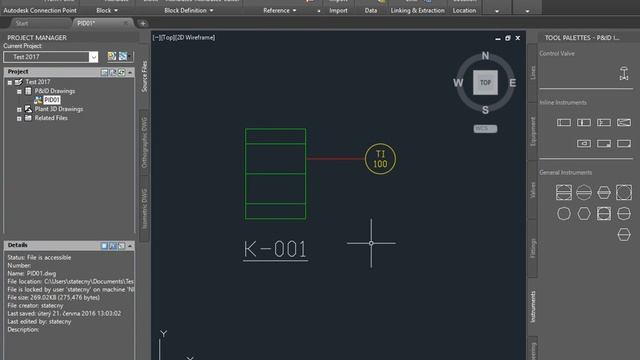
Task: Click the W compass direction on ViewCube
Action: click(x=458, y=83)
